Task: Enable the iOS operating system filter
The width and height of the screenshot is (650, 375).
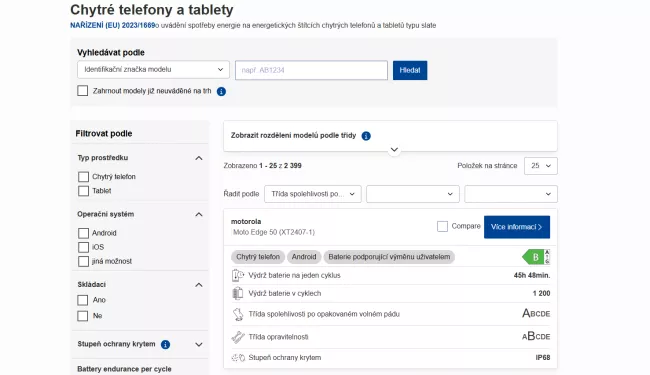Action: coord(83,247)
